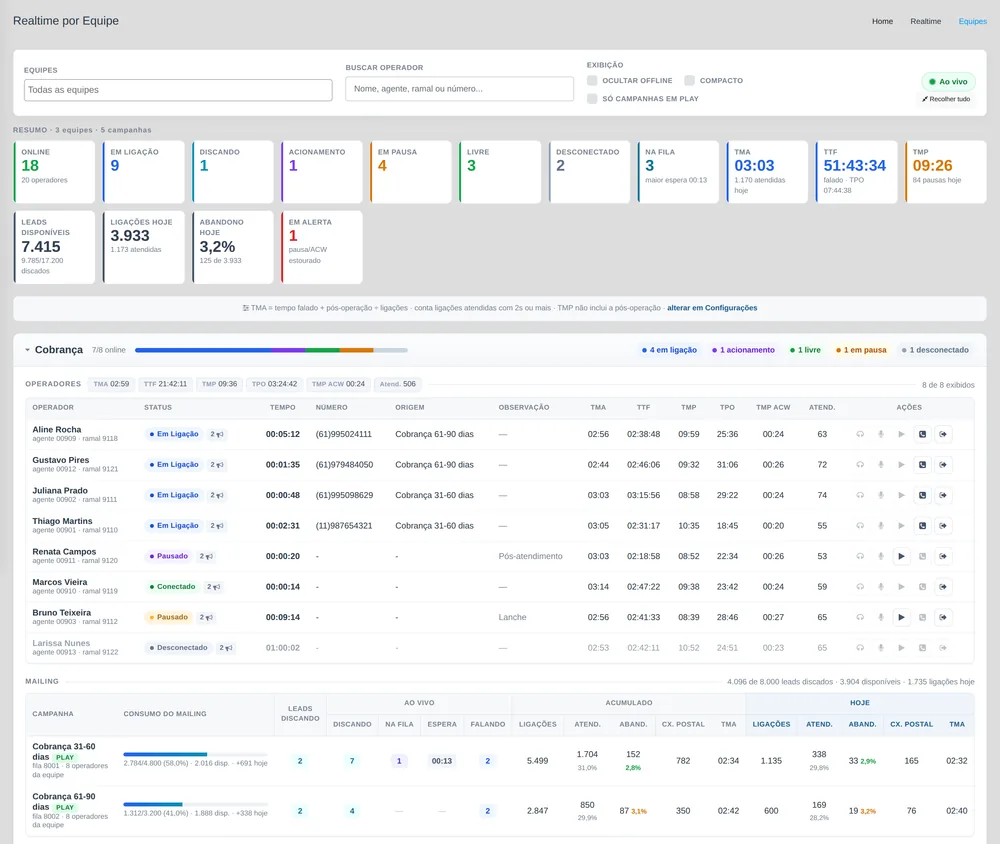
Task: Click Lanche observation in Bruno Teixeira row
Action: click(512, 618)
